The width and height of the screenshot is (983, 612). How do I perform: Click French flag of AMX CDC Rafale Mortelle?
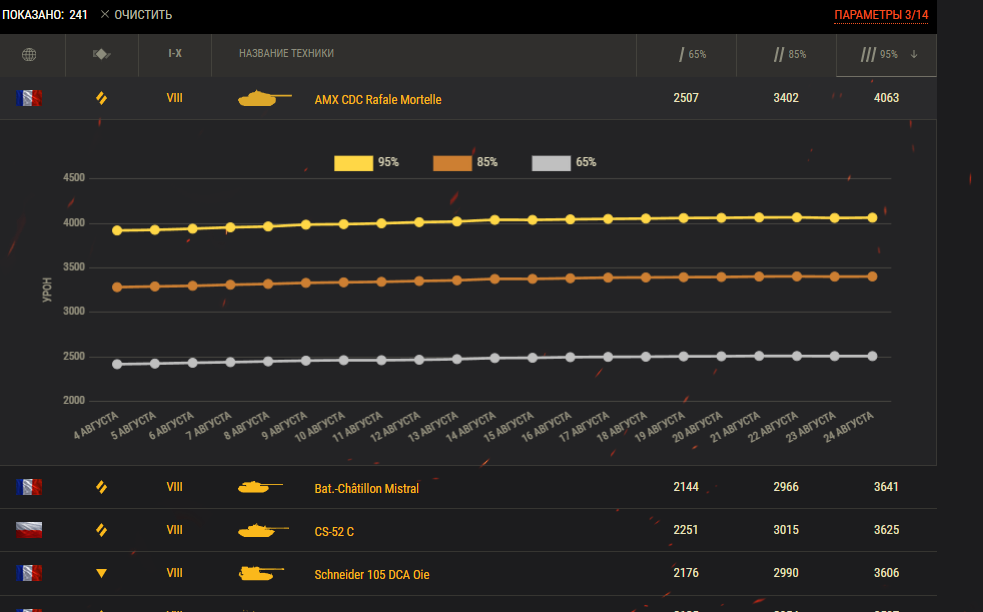click(x=29, y=98)
